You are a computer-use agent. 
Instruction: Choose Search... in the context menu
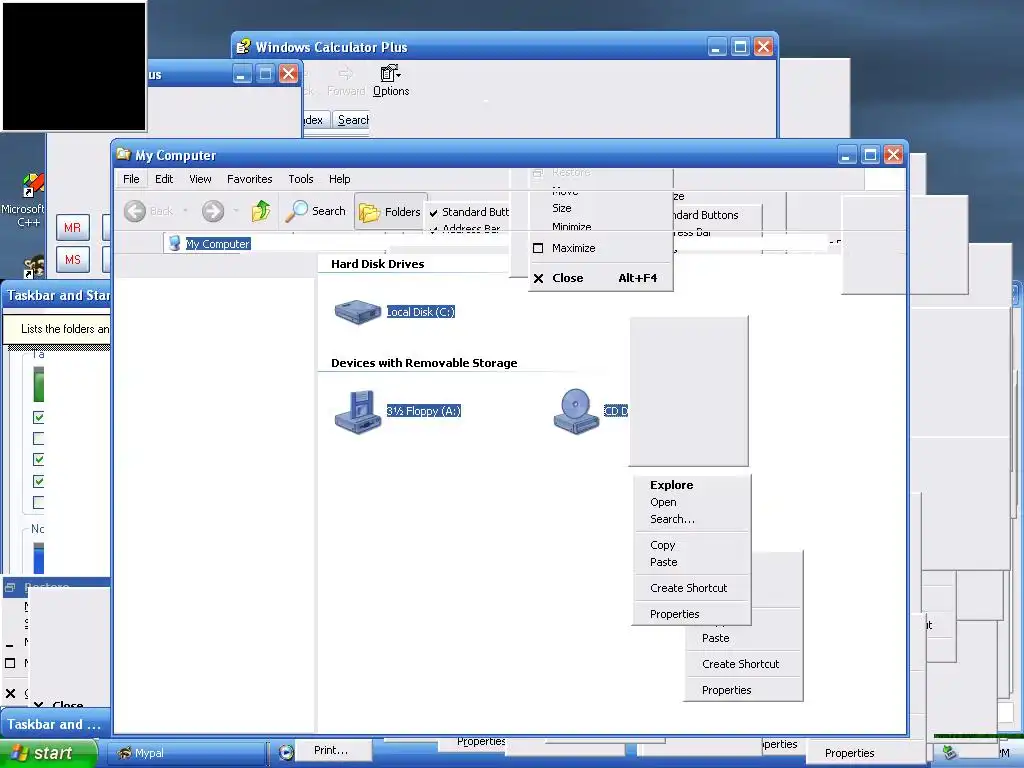click(692, 519)
